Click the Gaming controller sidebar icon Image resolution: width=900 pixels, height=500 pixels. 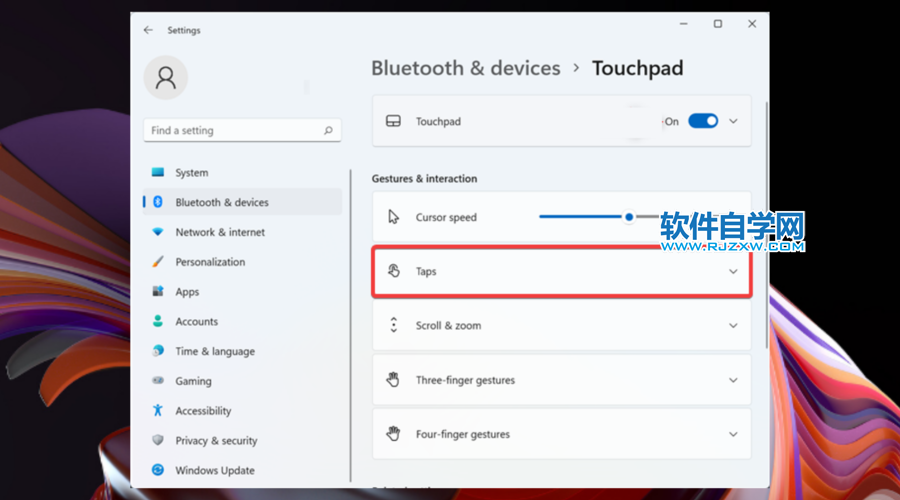click(158, 381)
